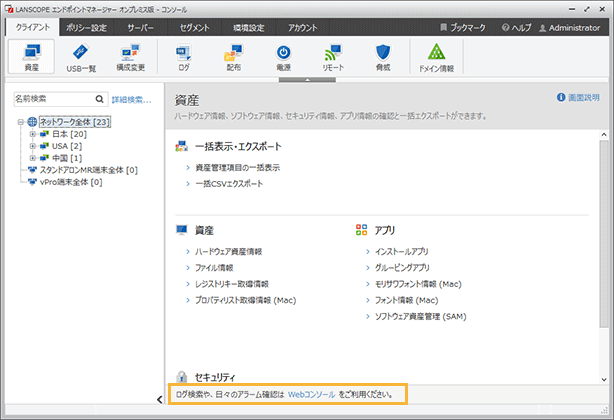This screenshot has height=420, width=614.
Task: Click the 構成変更 toolbar icon
Action: tap(130, 56)
